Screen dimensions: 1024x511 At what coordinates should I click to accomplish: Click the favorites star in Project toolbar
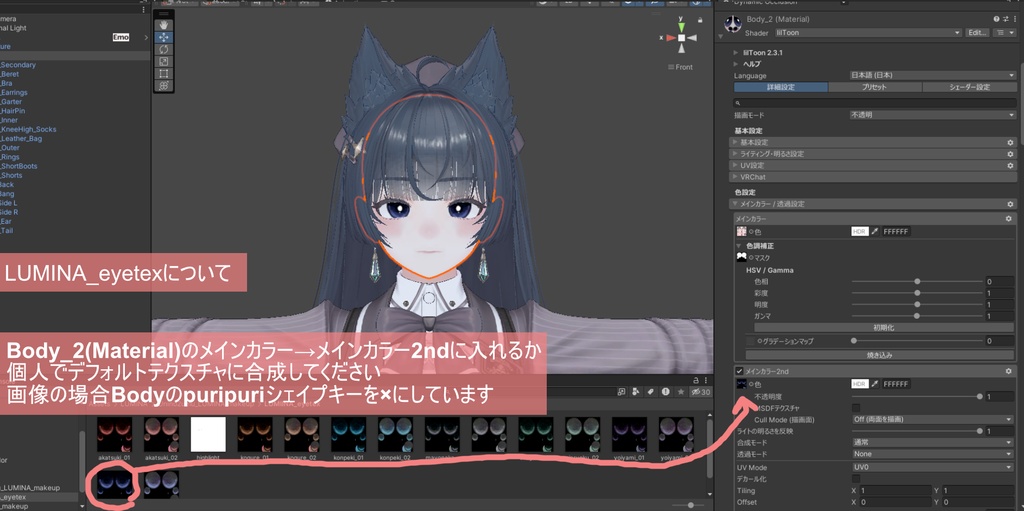(x=681, y=391)
